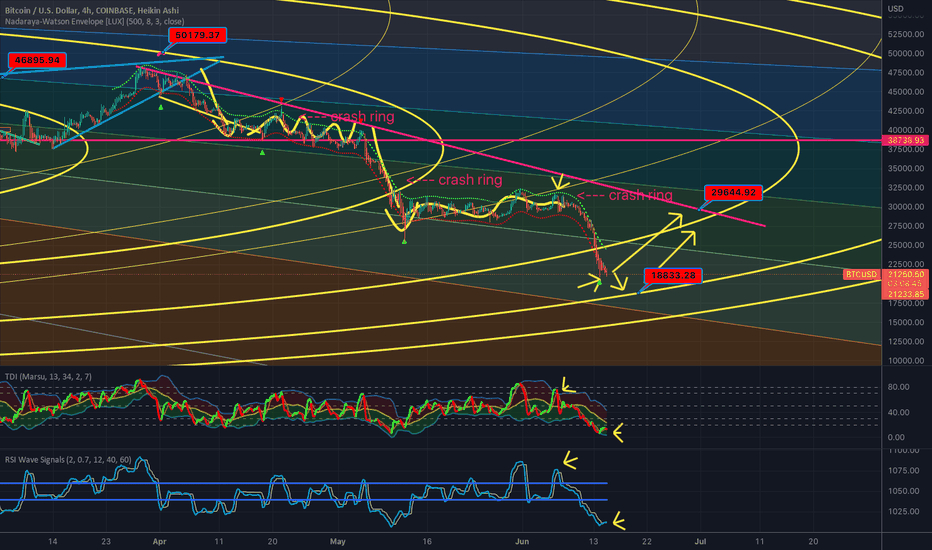The image size is (932, 550).
Task: Click the 16 date label on time axis
Action: [427, 542]
